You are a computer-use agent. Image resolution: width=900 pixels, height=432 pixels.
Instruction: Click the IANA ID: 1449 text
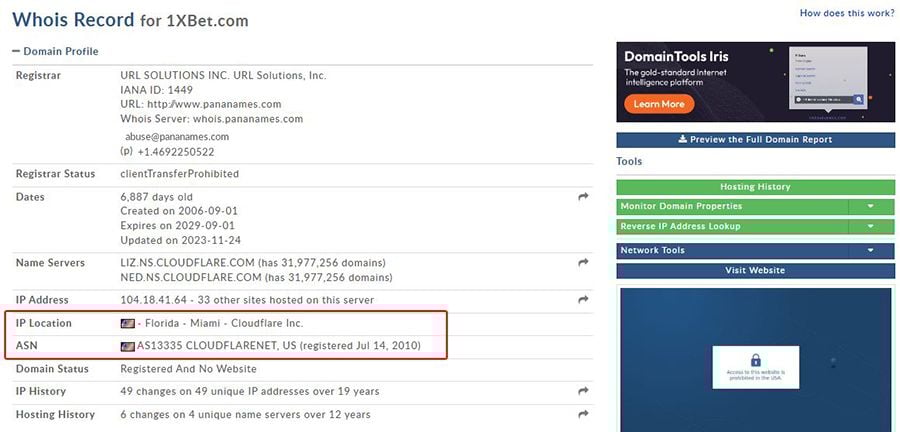pos(157,90)
